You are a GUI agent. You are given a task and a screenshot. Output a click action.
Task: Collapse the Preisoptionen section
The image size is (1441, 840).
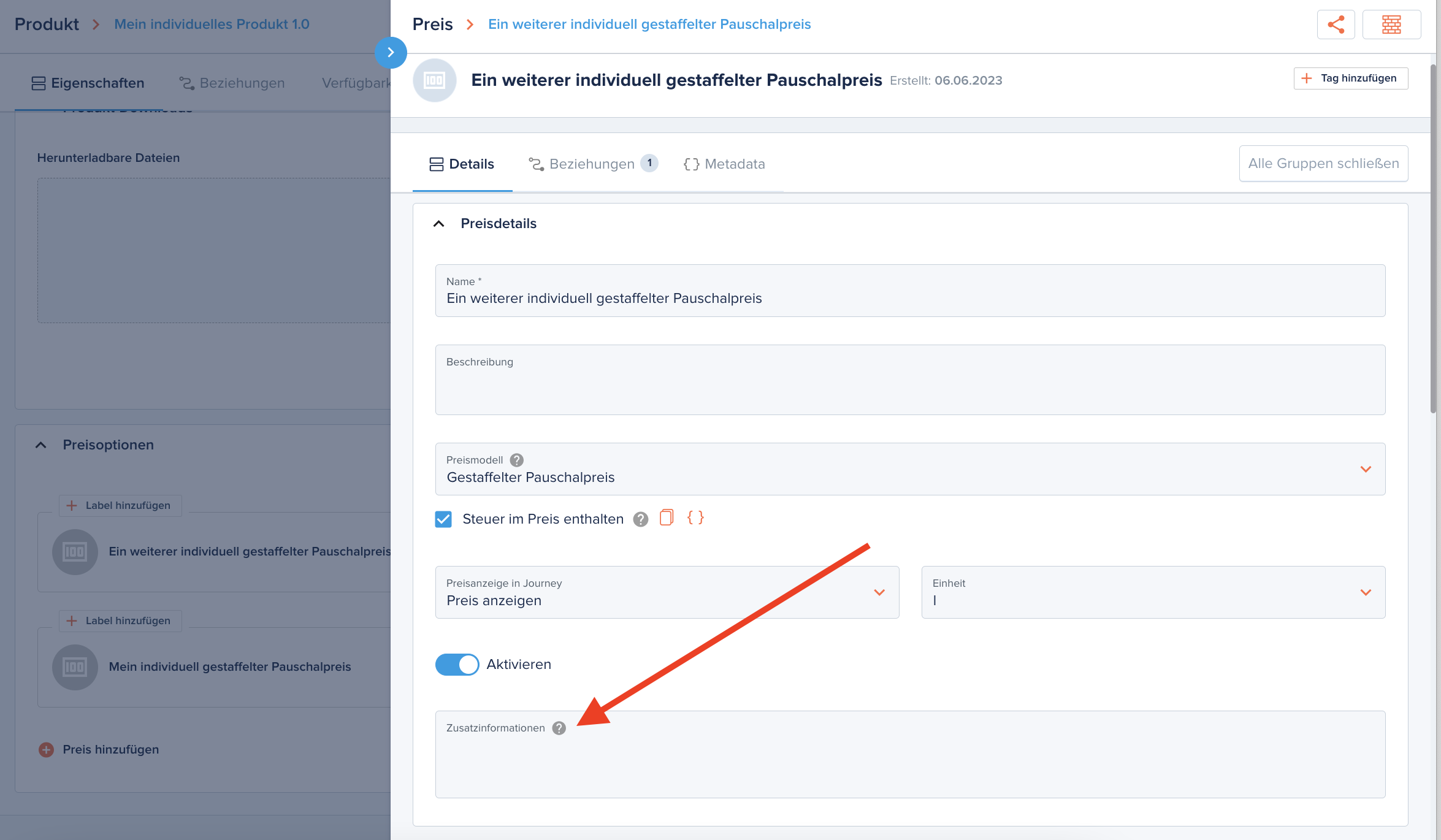(40, 445)
